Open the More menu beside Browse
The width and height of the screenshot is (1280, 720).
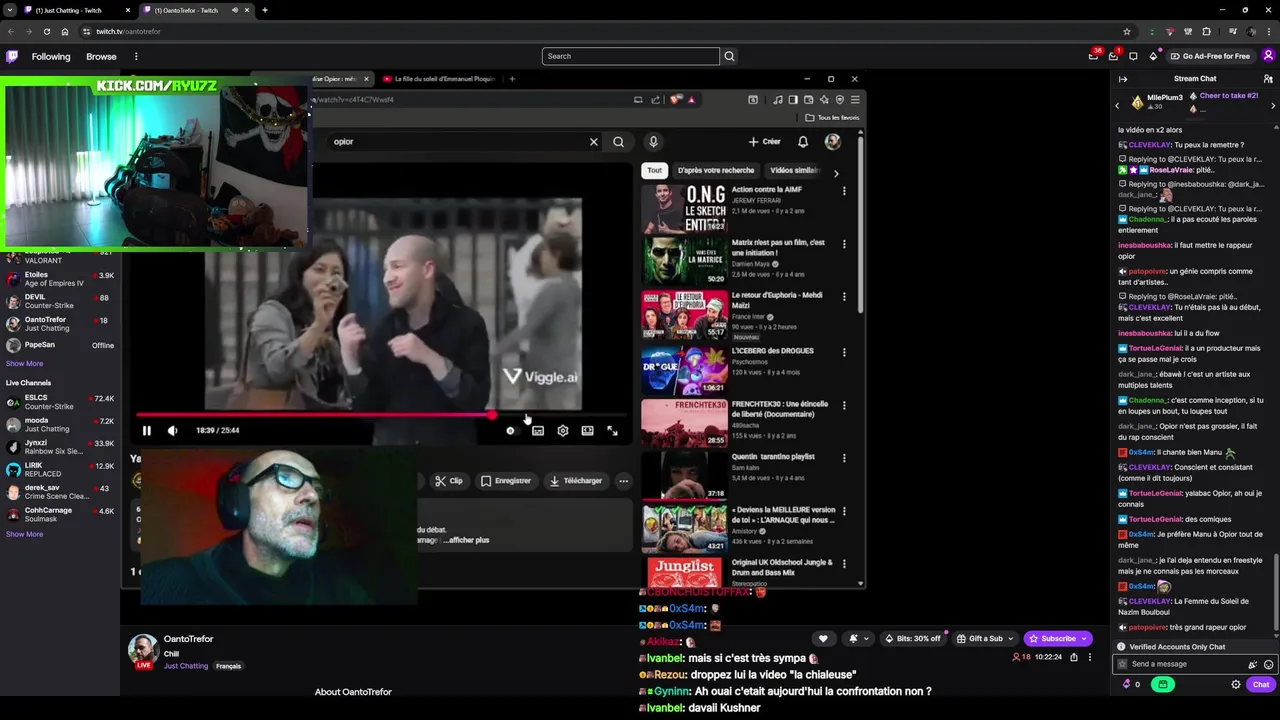136,56
